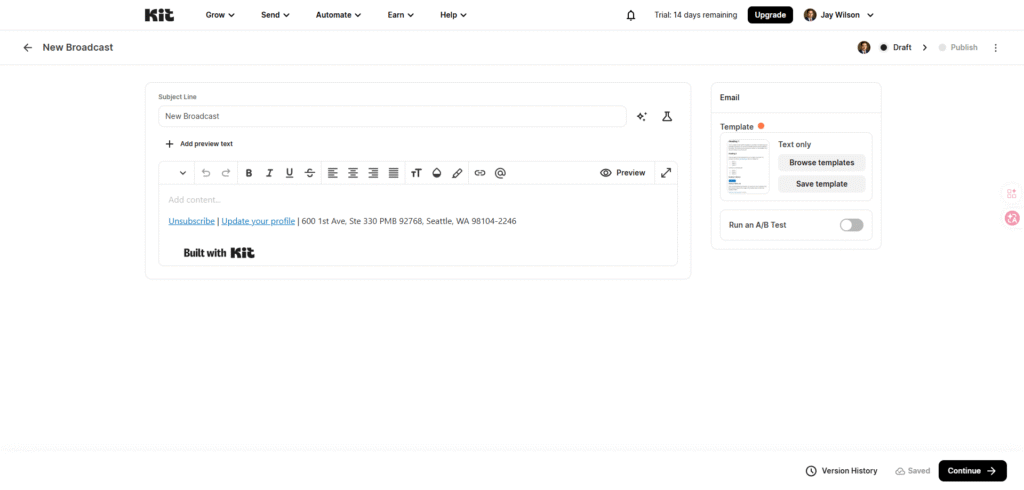Click the Preview eye button
This screenshot has width=1024, height=490.
tap(622, 173)
